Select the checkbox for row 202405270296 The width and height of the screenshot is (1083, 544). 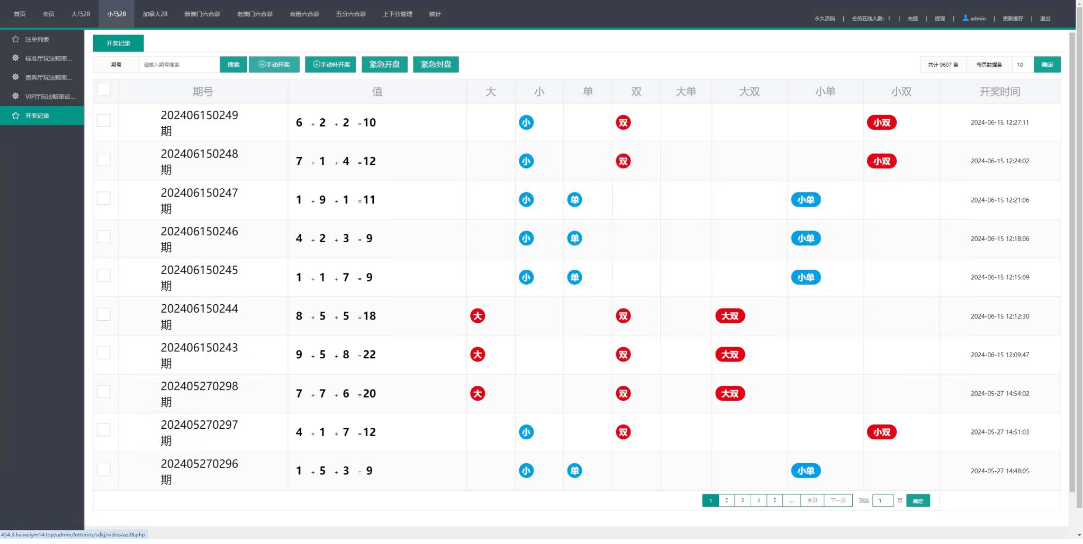[104, 469]
